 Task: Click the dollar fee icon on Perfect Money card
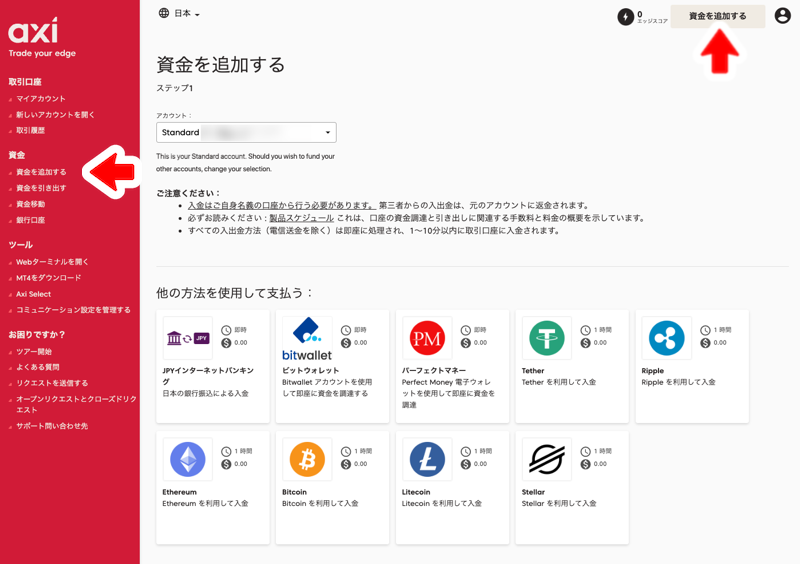tap(465, 343)
